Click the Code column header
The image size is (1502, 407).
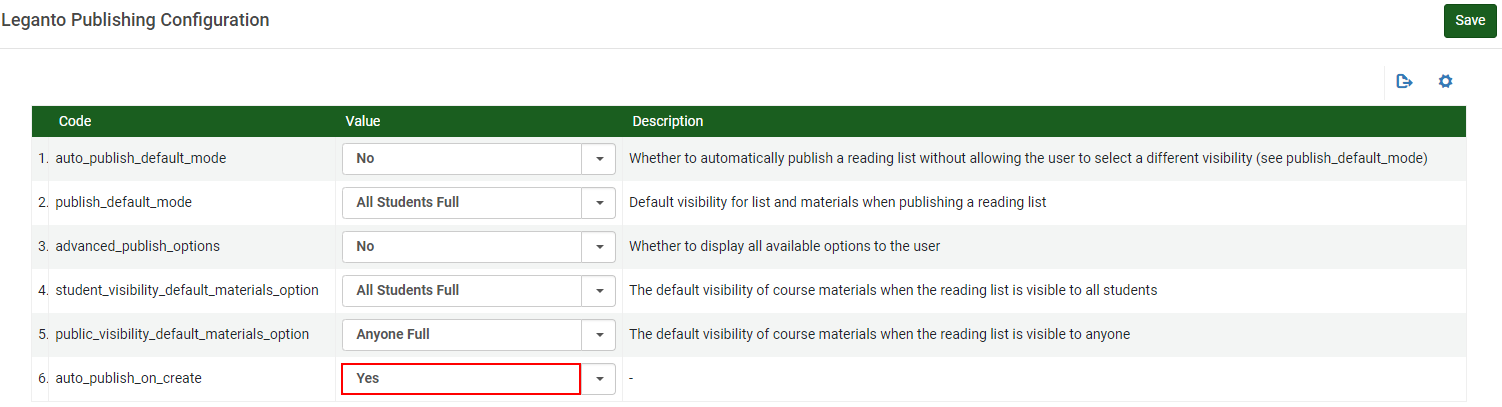point(75,121)
